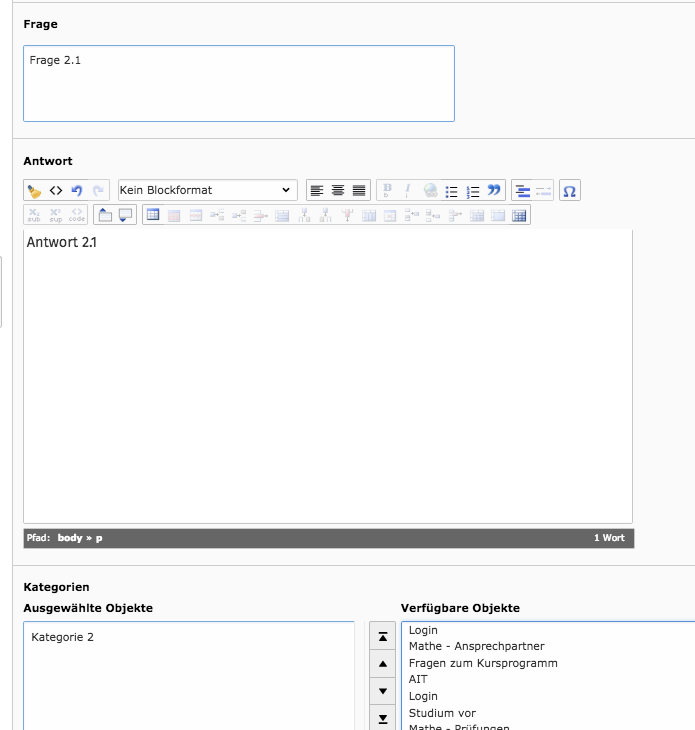Screen dimensions: 695x730
Task: Align text left in the editor
Action: (317, 190)
